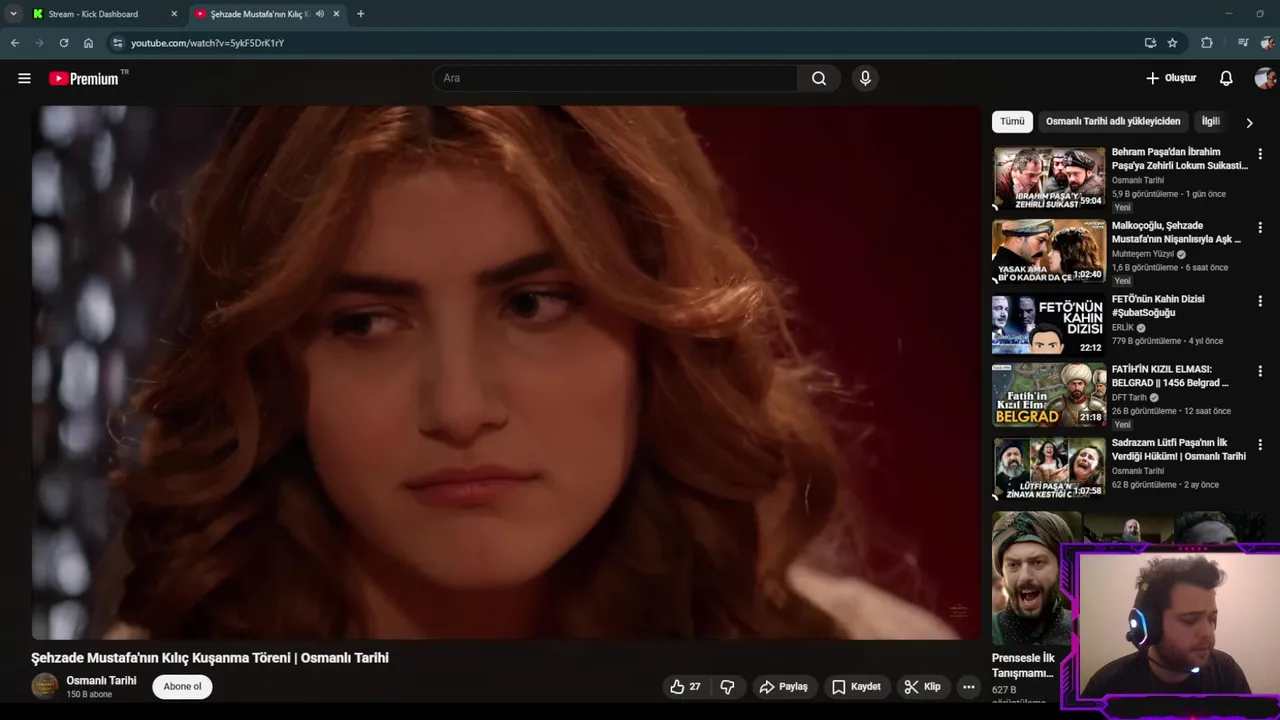Click the video player to pause
The width and height of the screenshot is (1280, 720).
506,372
